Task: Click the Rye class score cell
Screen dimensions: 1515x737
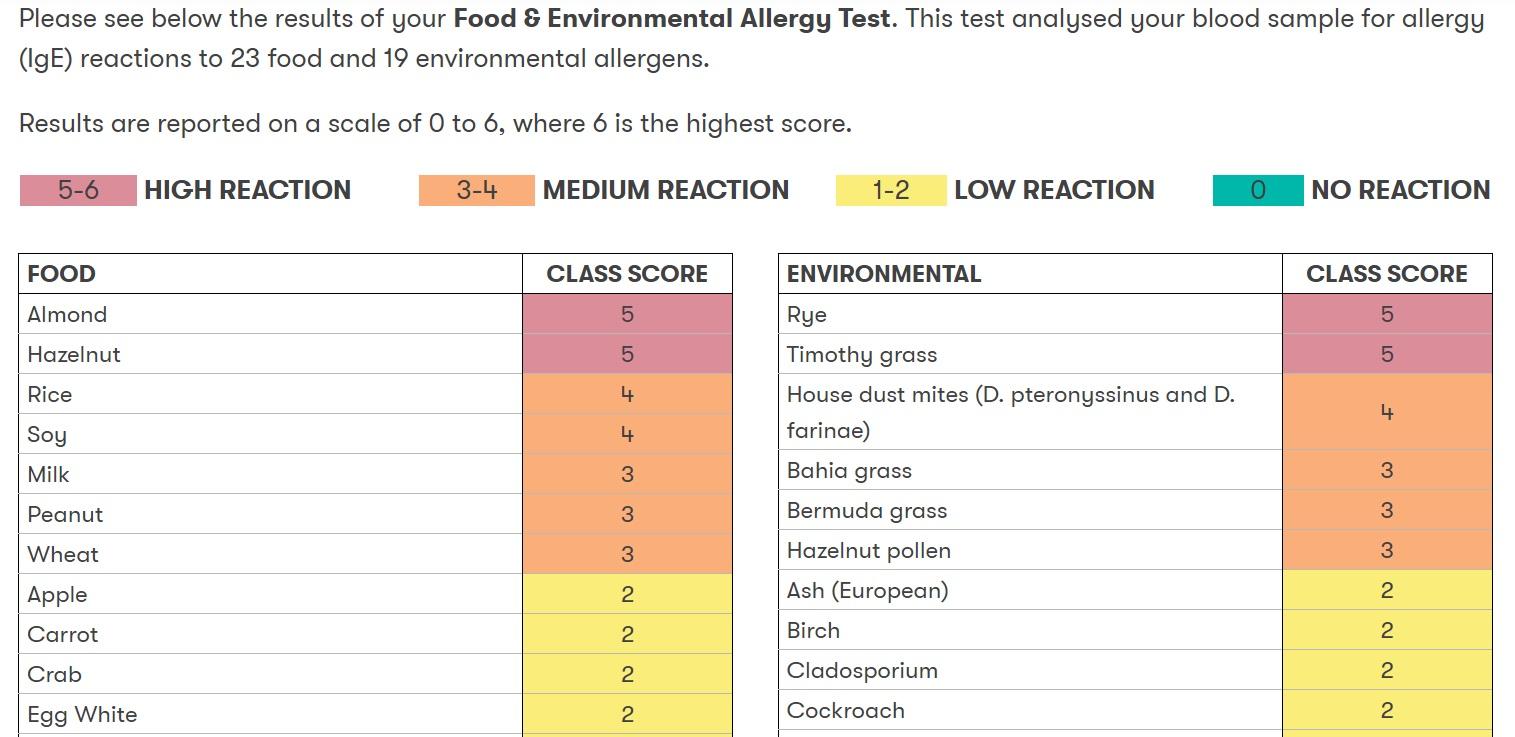Action: 1387,314
